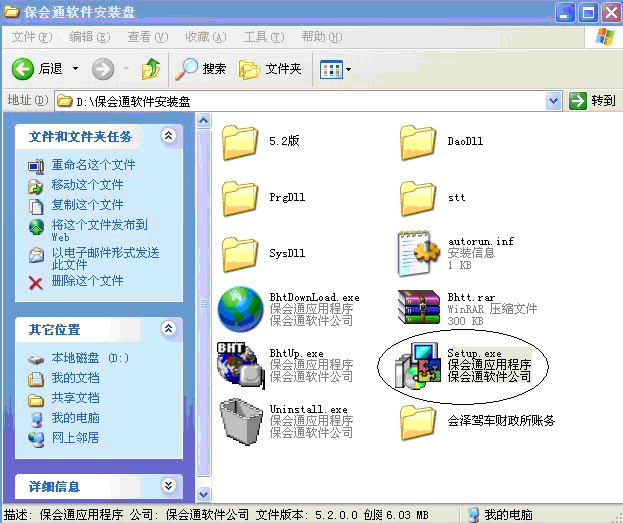Screen dimensions: 623x523
Task: Click the email envelope task icon
Action: (36, 255)
